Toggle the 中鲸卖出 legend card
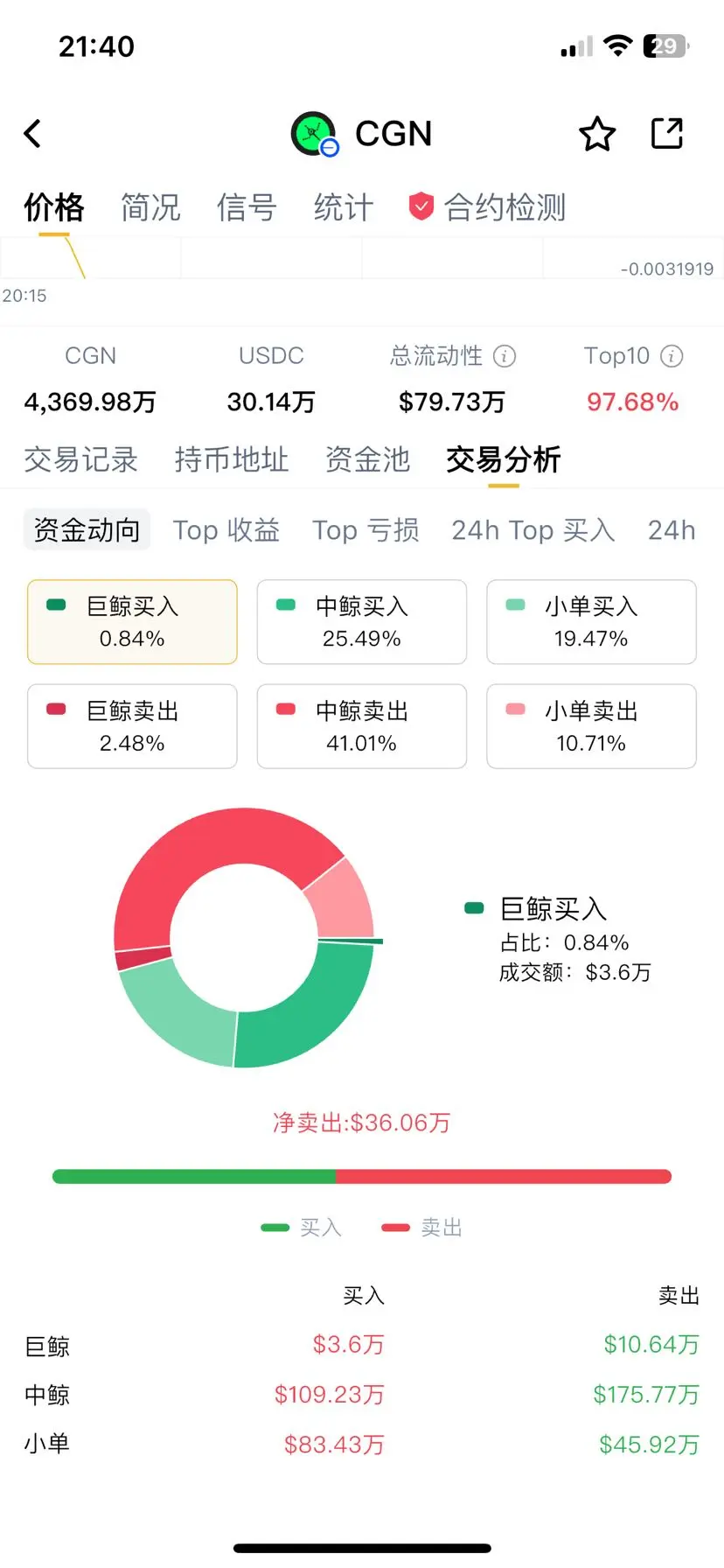This screenshot has height=1568, width=724. pos(361,726)
